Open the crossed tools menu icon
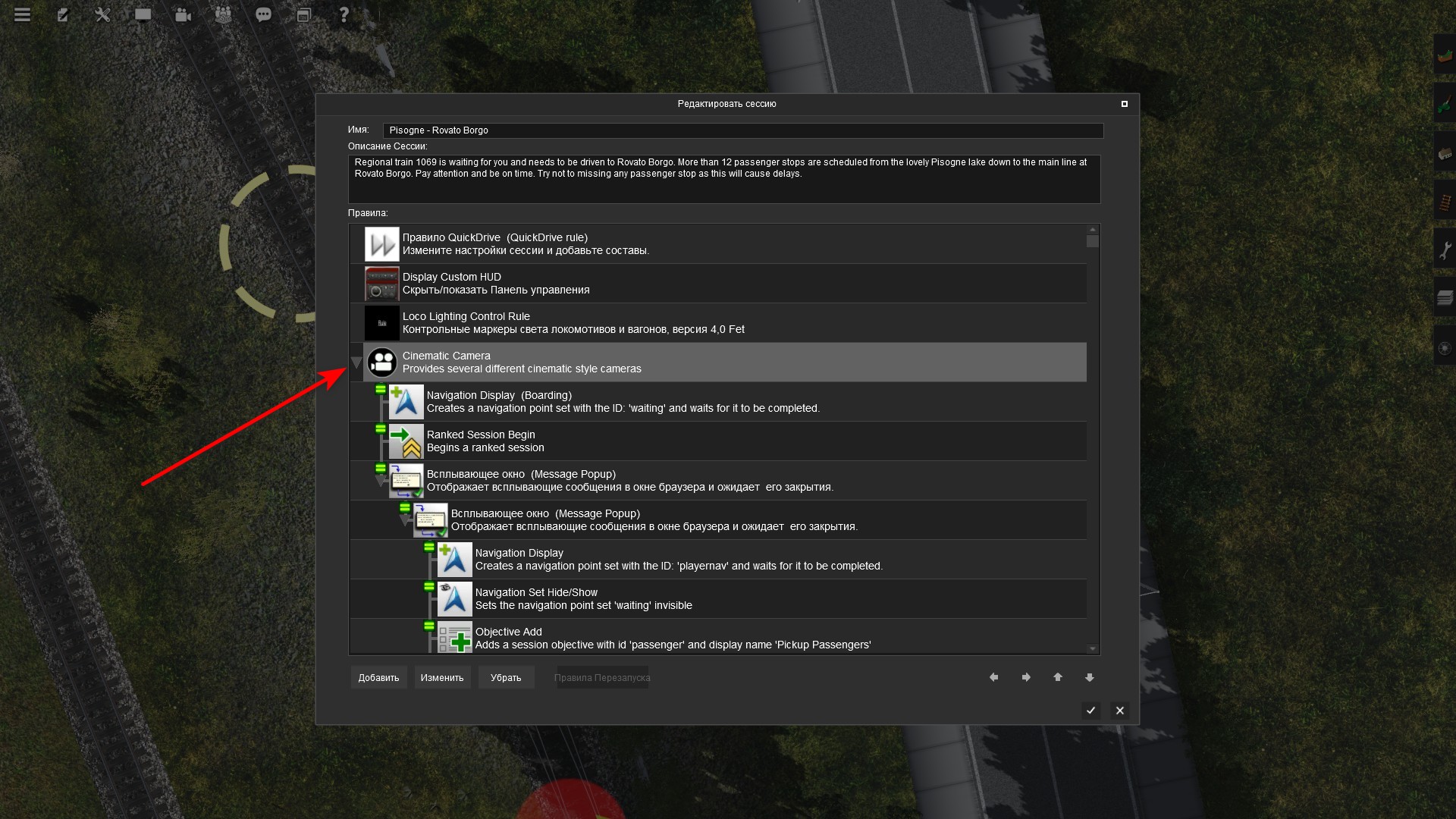The width and height of the screenshot is (1456, 819). [x=102, y=14]
